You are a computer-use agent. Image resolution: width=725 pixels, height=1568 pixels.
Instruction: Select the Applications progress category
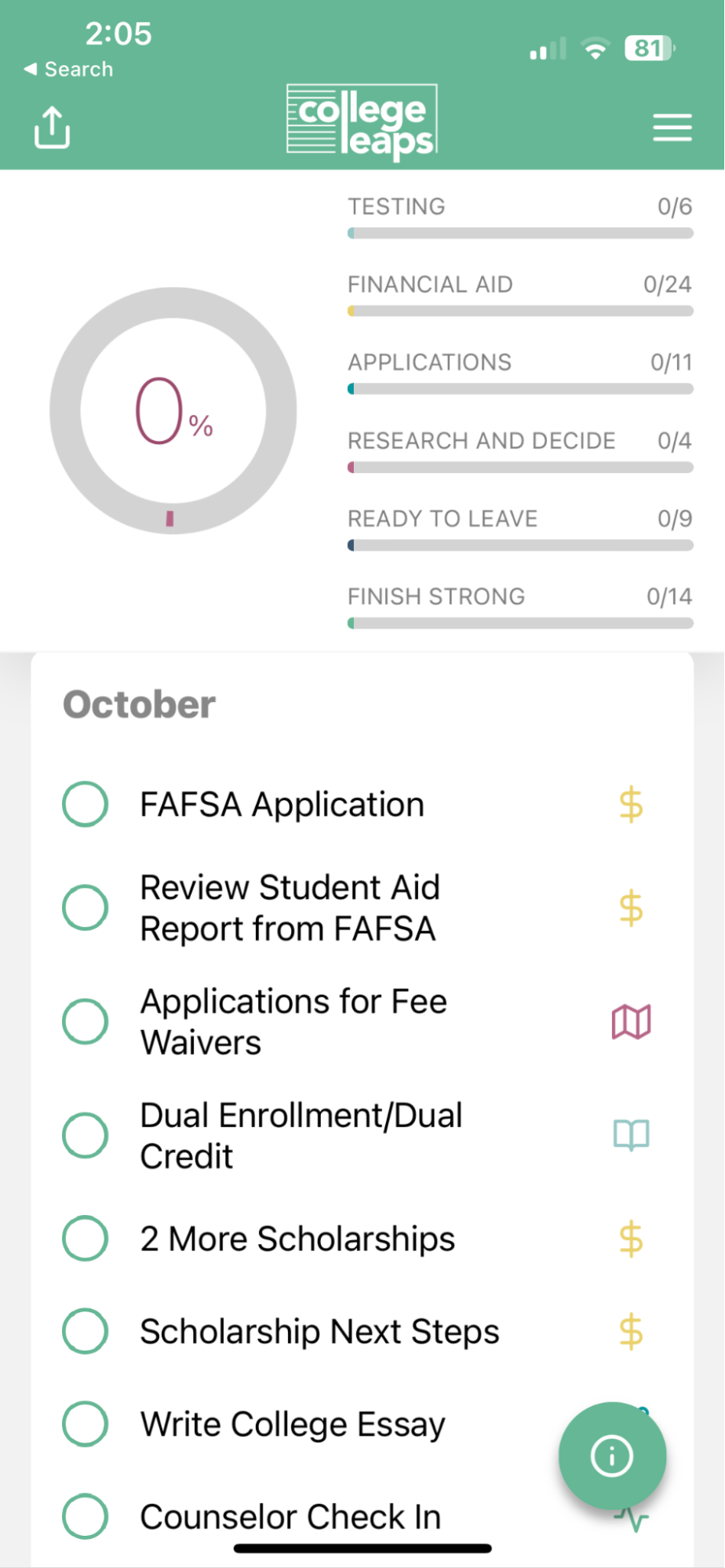pos(520,373)
